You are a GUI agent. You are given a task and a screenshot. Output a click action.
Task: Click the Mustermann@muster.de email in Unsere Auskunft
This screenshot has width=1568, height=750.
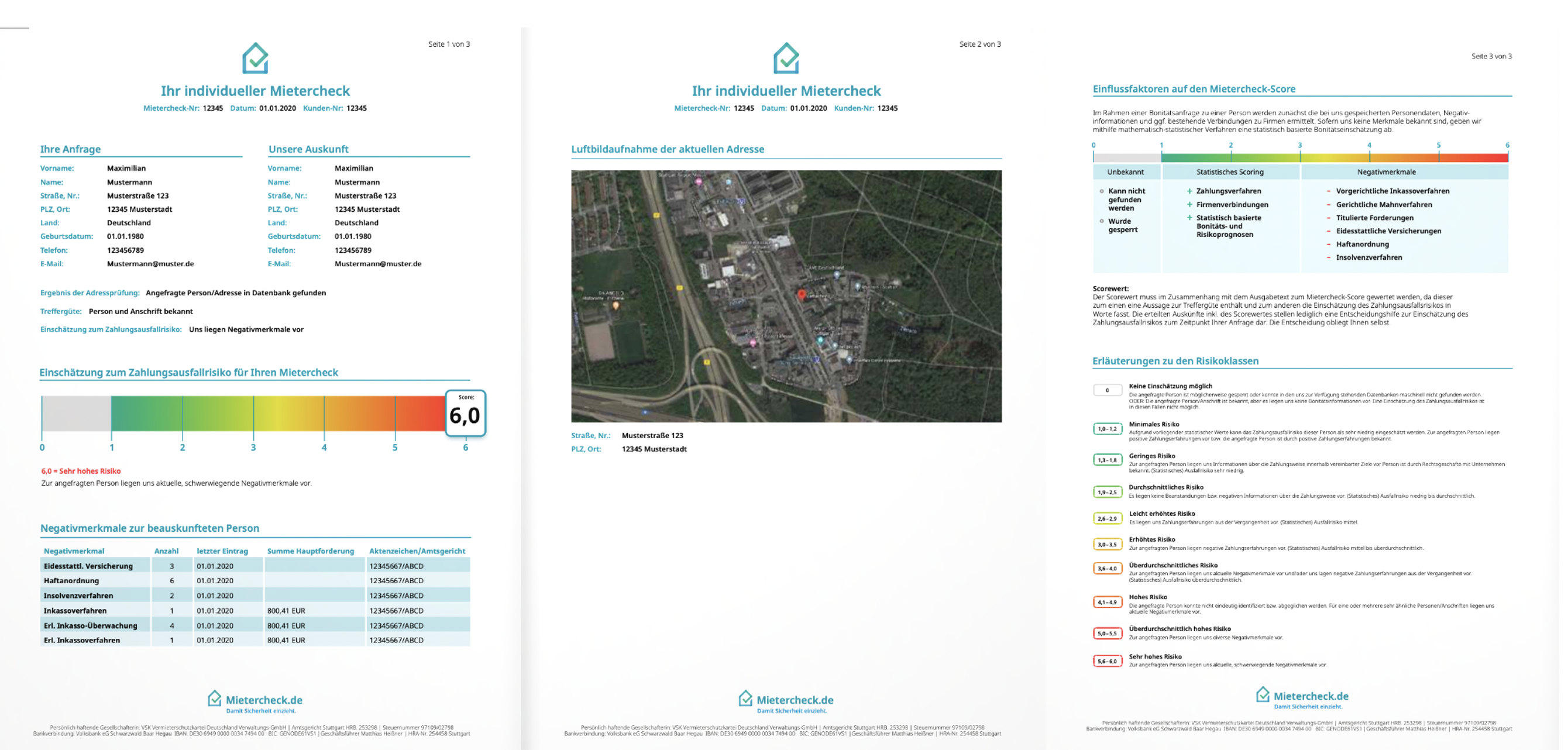click(377, 264)
